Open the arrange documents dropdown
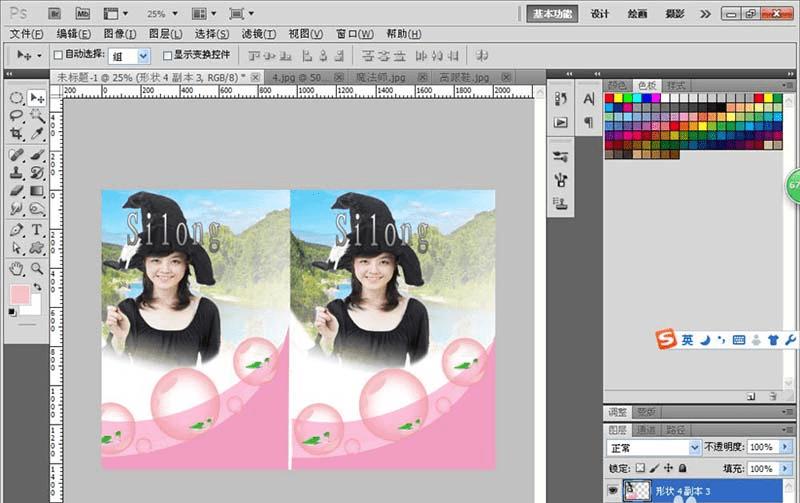Image resolution: width=800 pixels, height=503 pixels. coord(204,14)
